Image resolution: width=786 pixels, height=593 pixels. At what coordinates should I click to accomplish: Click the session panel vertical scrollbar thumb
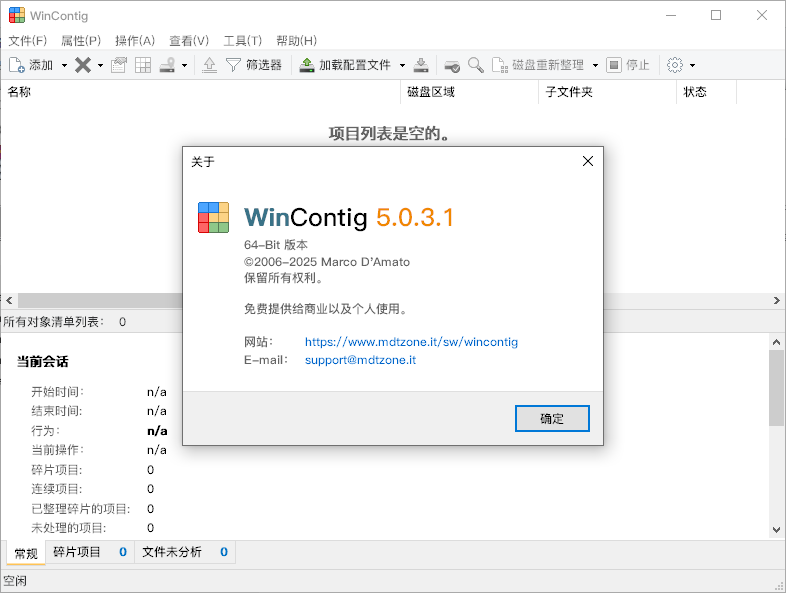(776, 388)
